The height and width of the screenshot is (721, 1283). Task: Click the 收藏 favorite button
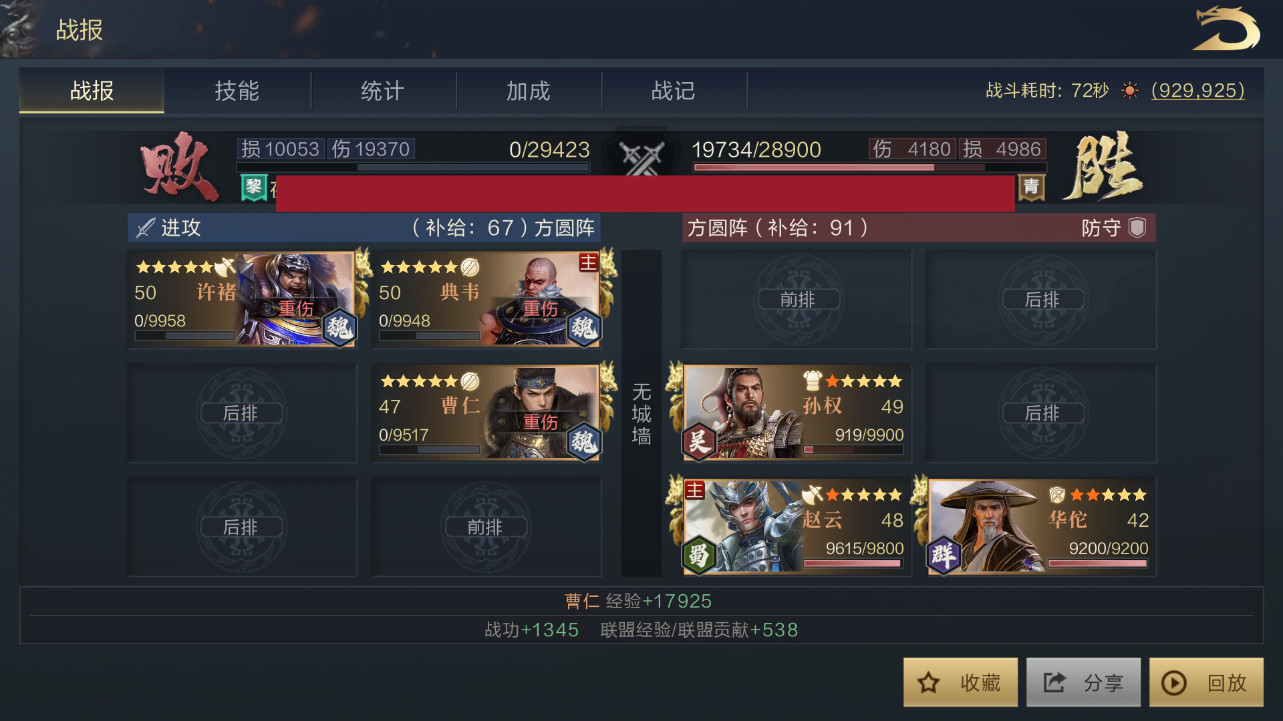(961, 682)
